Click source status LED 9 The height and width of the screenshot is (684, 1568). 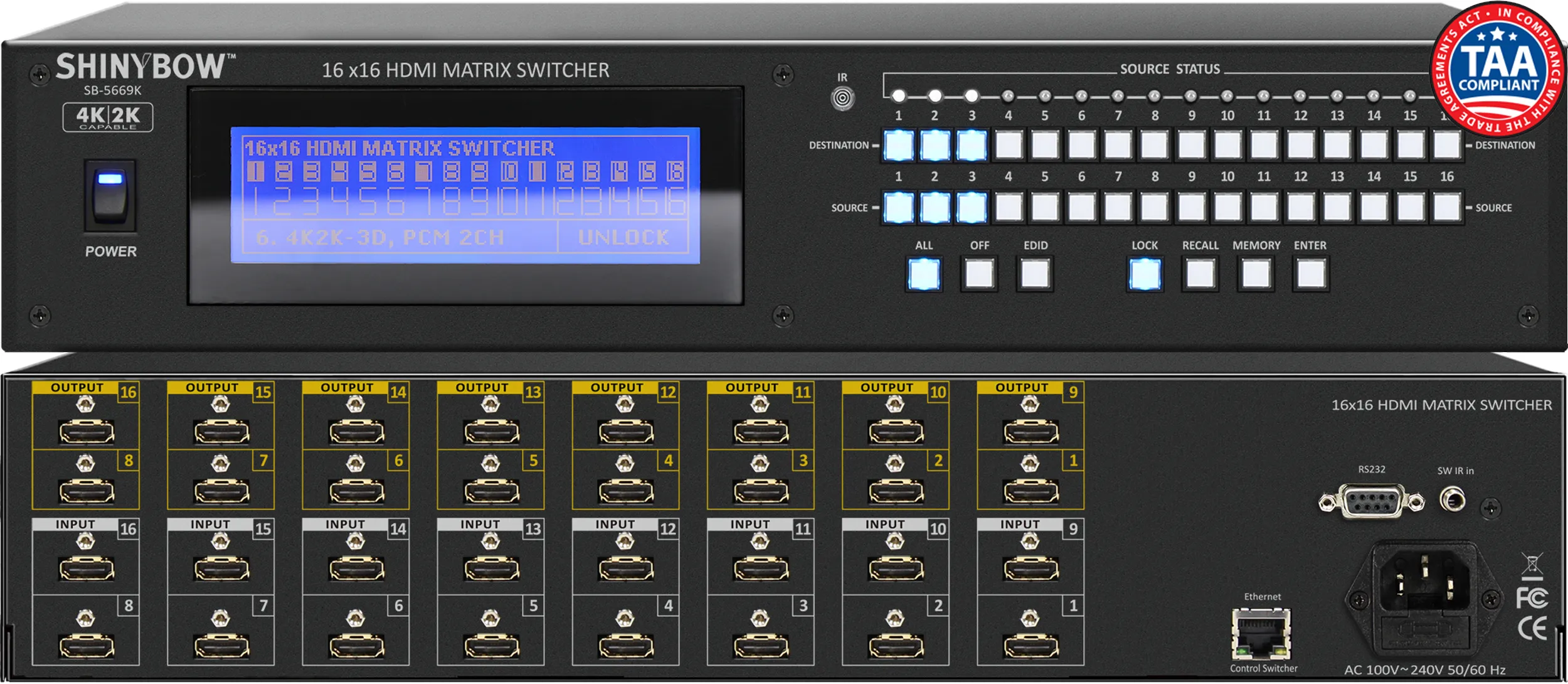tap(1191, 96)
